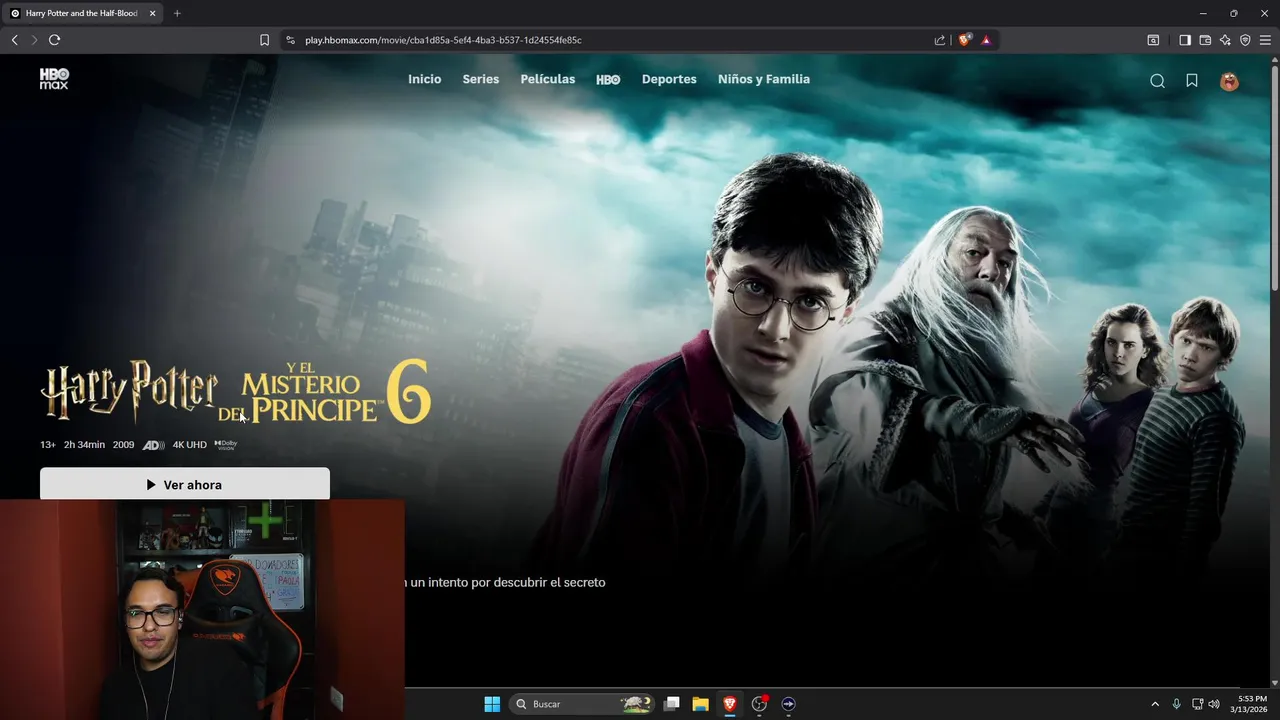1280x720 pixels.
Task: Click the 13+ rating label
Action: (x=48, y=445)
